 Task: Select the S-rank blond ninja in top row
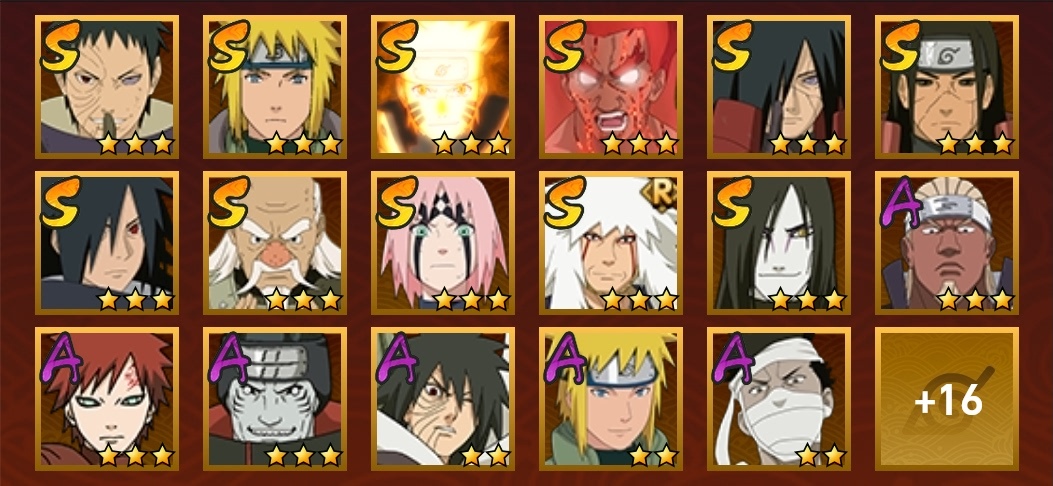pyautogui.click(x=275, y=87)
